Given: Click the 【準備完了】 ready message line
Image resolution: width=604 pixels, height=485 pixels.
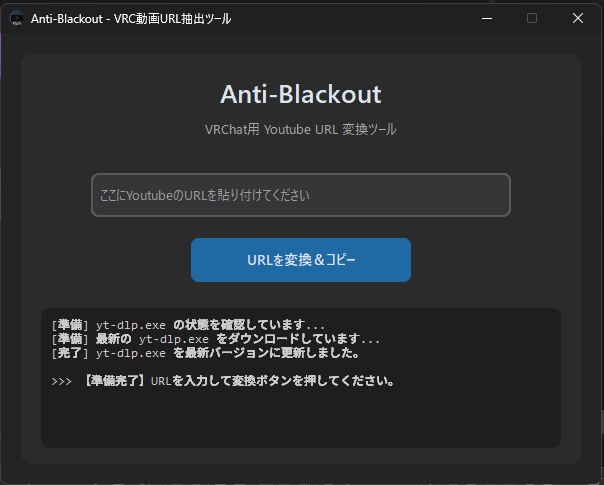Looking at the screenshot, I should tap(223, 381).
